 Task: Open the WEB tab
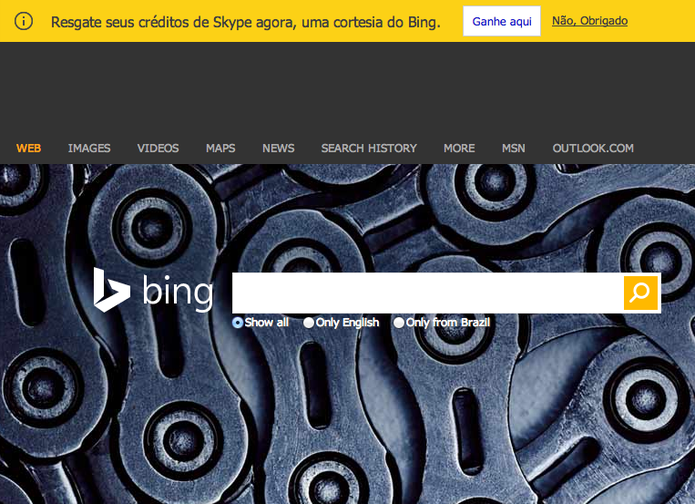(x=29, y=148)
